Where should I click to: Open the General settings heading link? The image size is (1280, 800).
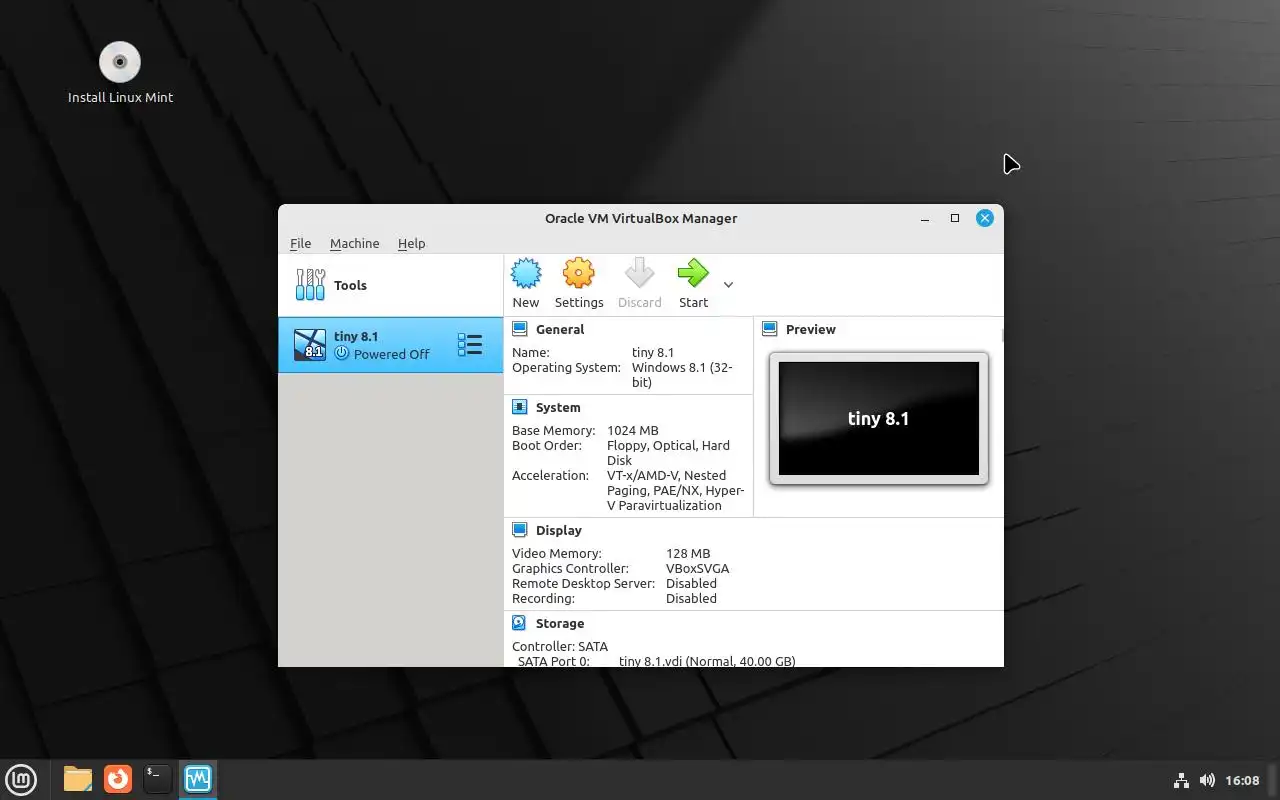pyautogui.click(x=560, y=329)
